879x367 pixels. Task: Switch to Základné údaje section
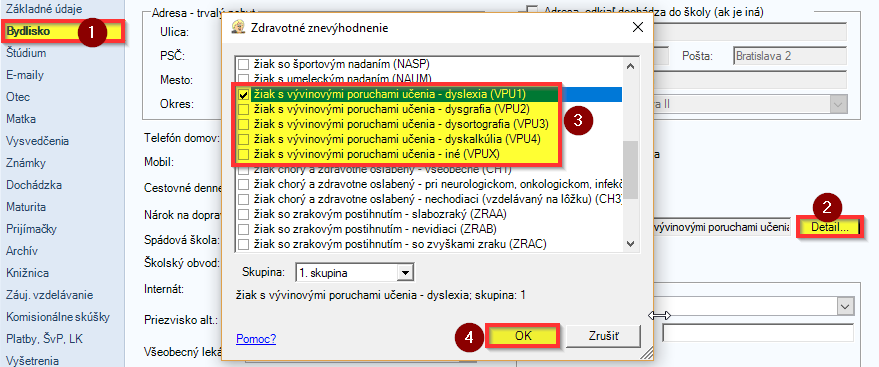coord(44,9)
